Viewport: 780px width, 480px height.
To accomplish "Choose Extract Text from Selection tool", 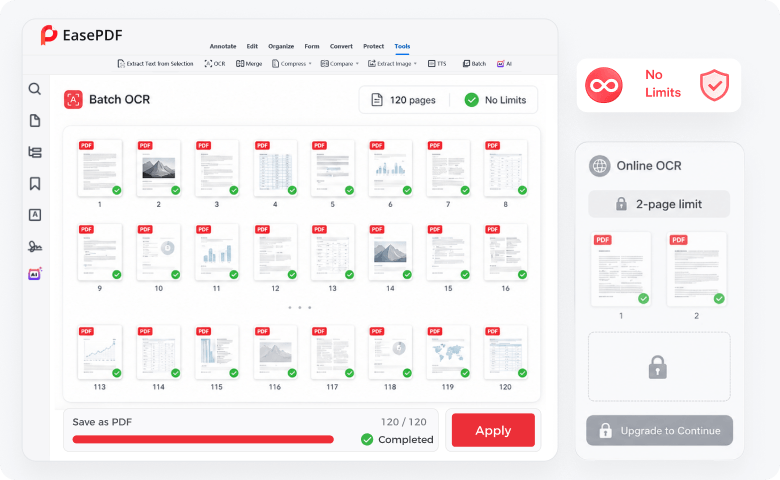I will (x=155, y=64).
